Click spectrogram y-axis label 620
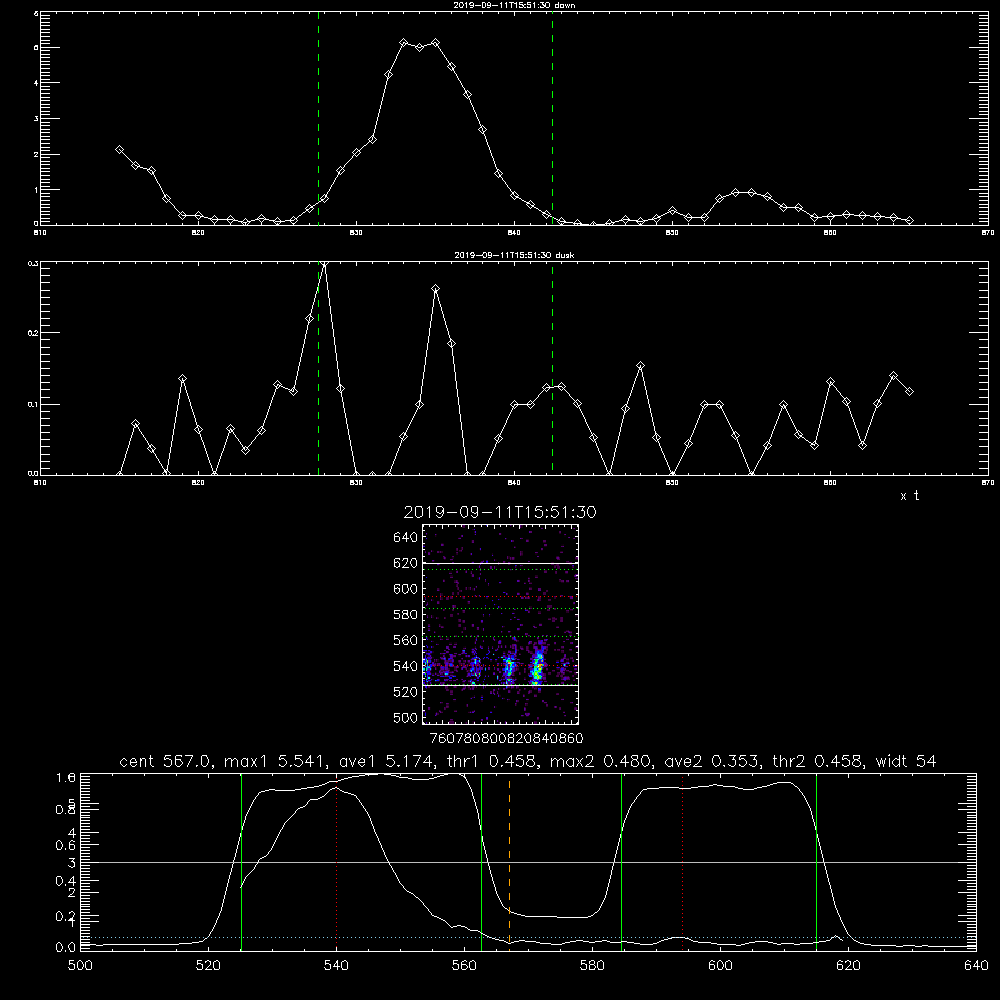Image resolution: width=1000 pixels, height=1000 pixels. (406, 563)
